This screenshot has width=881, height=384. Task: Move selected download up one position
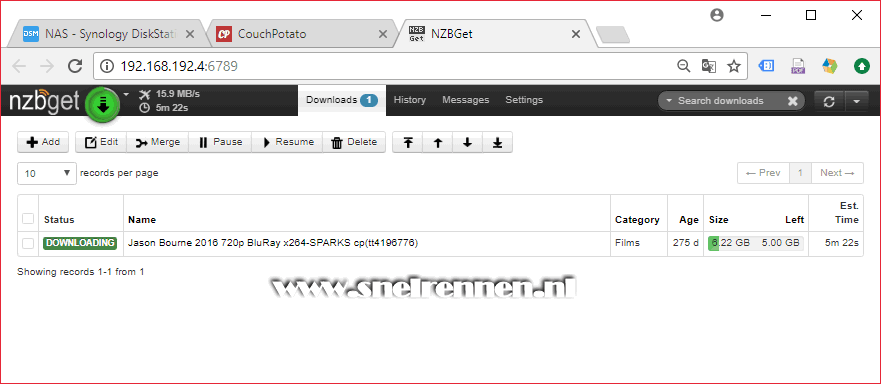[x=438, y=143]
